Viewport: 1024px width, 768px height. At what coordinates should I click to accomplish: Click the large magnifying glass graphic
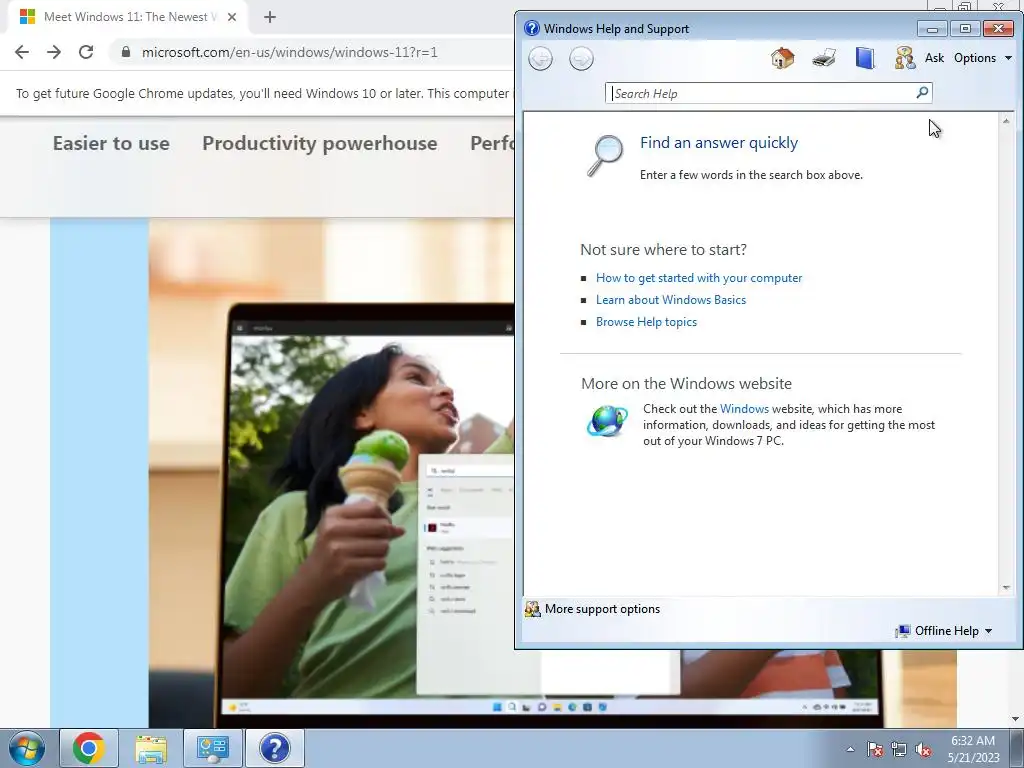pos(605,155)
